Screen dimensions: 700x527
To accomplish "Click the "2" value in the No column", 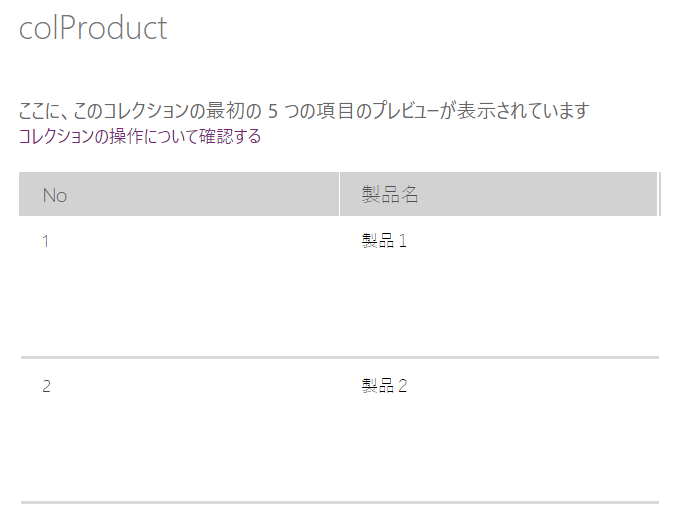I will [x=46, y=386].
